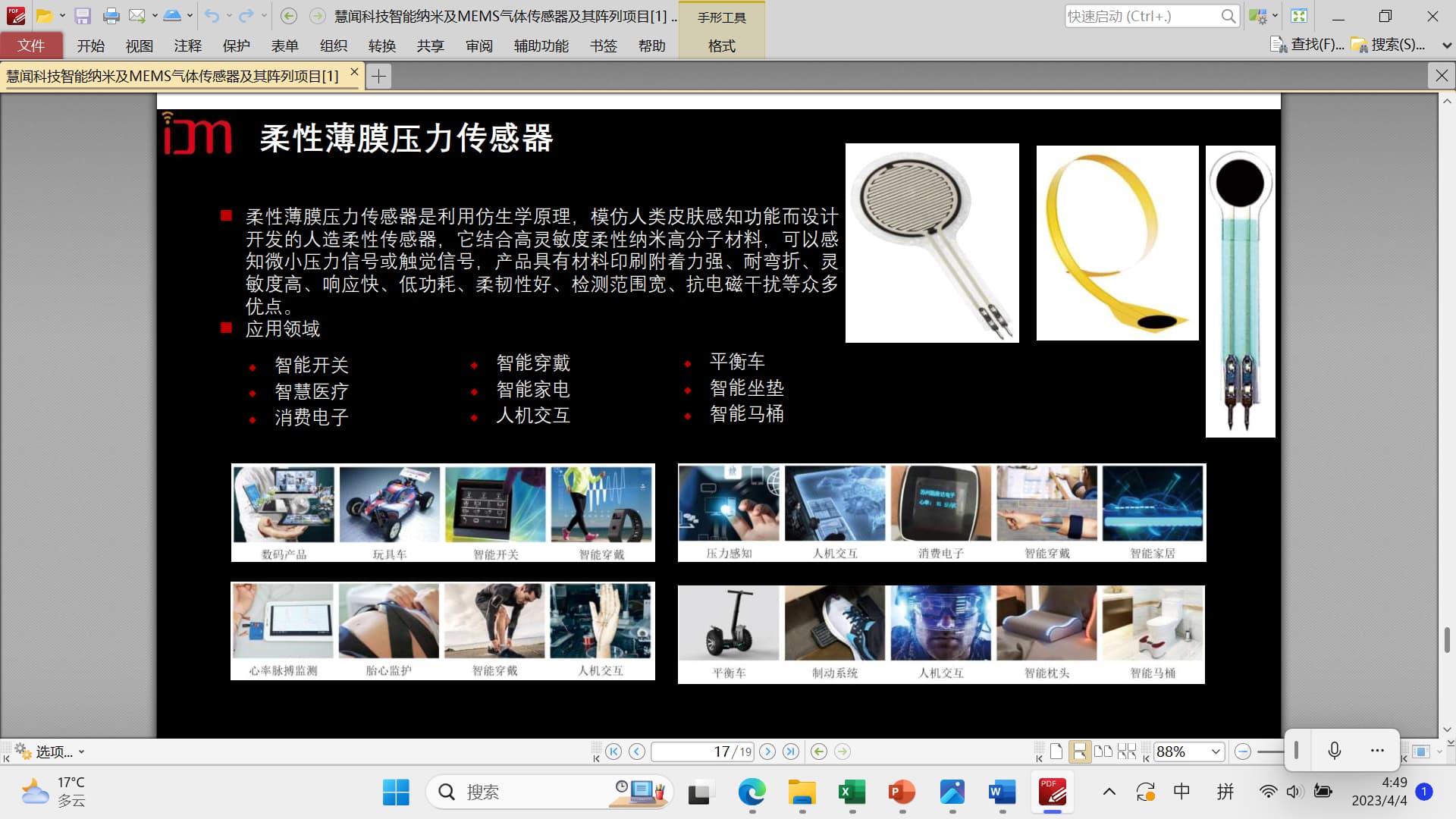Click the 文件 file button
This screenshot has height=819, width=1456.
(31, 45)
